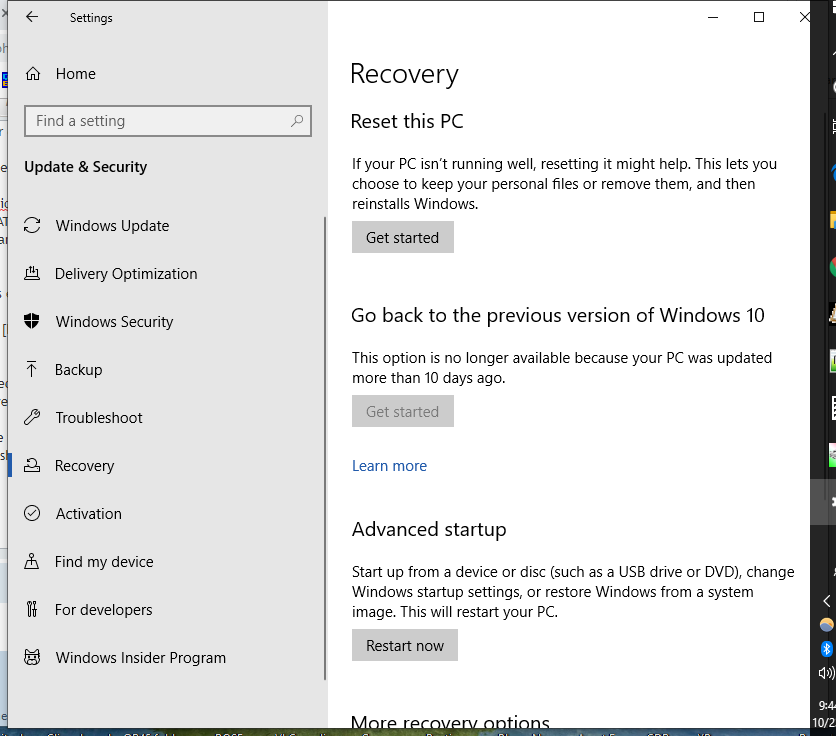Click the For developers tools icon
Screen dimensions: 836x736
pos(32,609)
